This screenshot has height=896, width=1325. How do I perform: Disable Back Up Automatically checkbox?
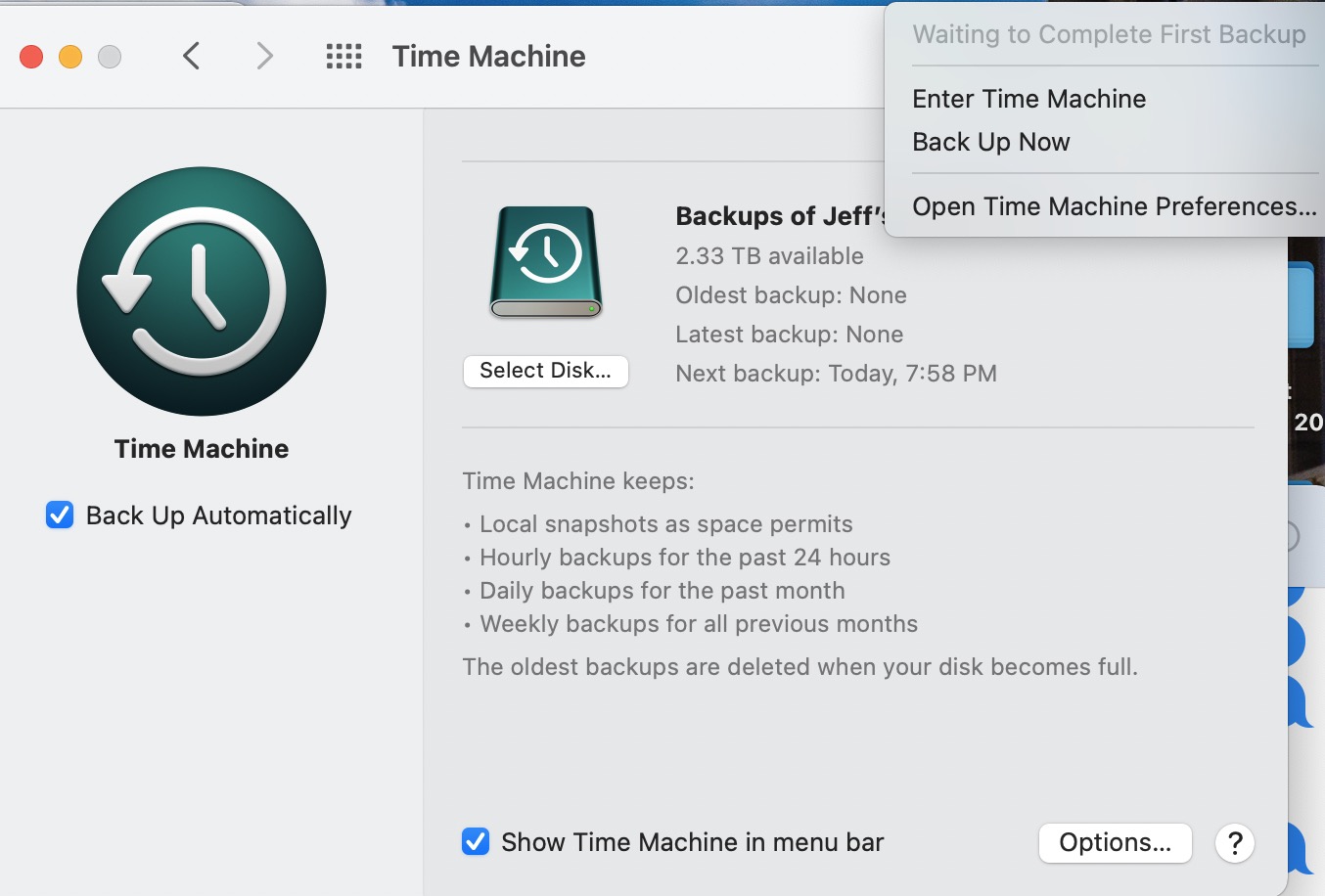coord(60,515)
